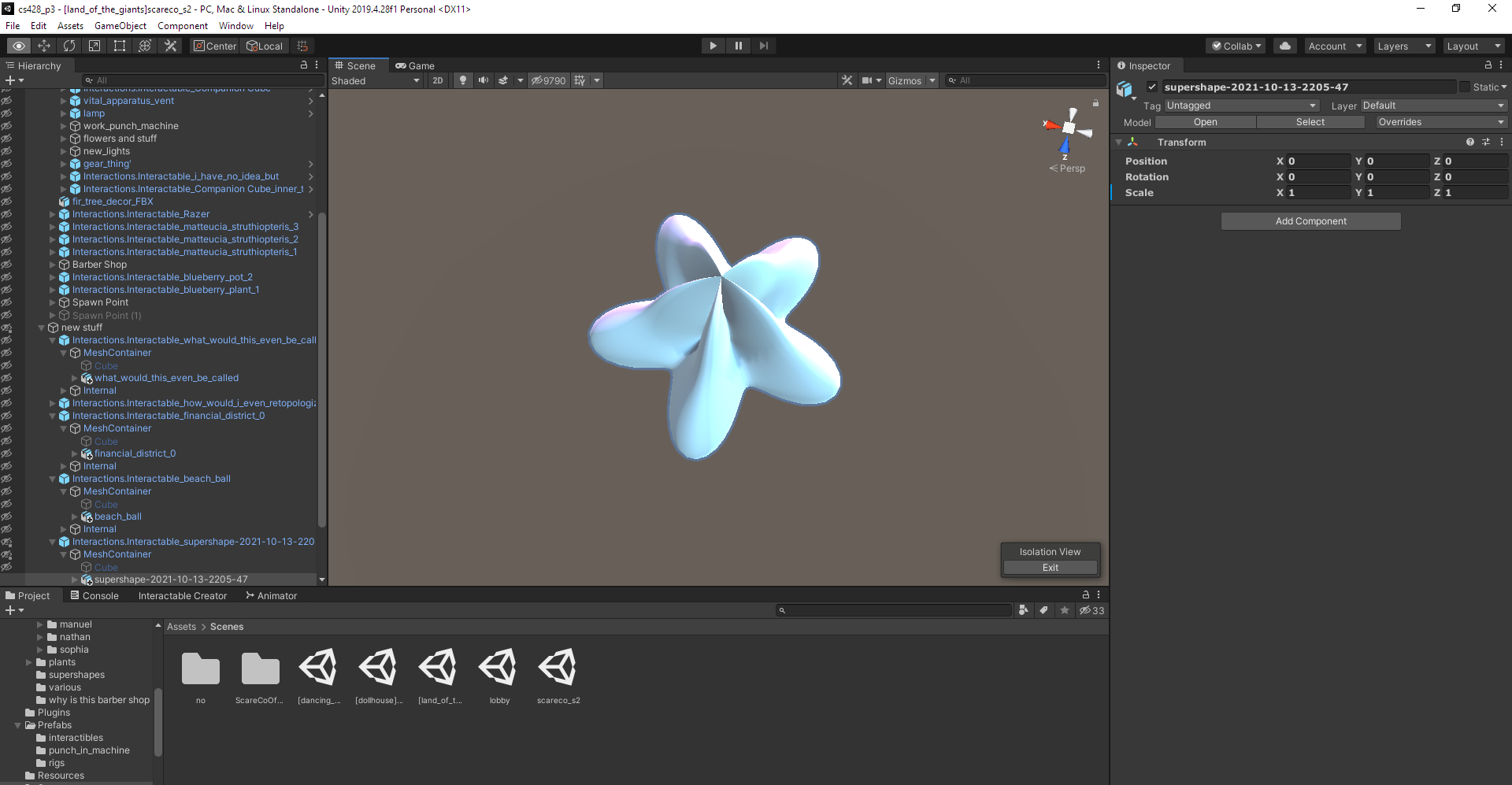Toggle scene grid visibility icon
The width and height of the screenshot is (1512, 785).
pyautogui.click(x=580, y=80)
